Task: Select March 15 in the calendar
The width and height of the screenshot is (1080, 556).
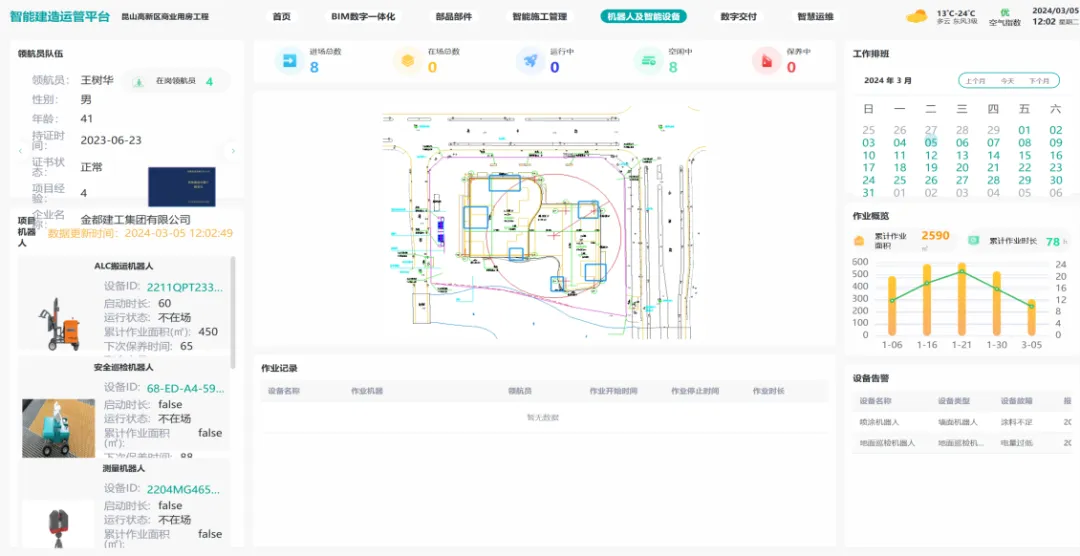Action: (x=1024, y=156)
